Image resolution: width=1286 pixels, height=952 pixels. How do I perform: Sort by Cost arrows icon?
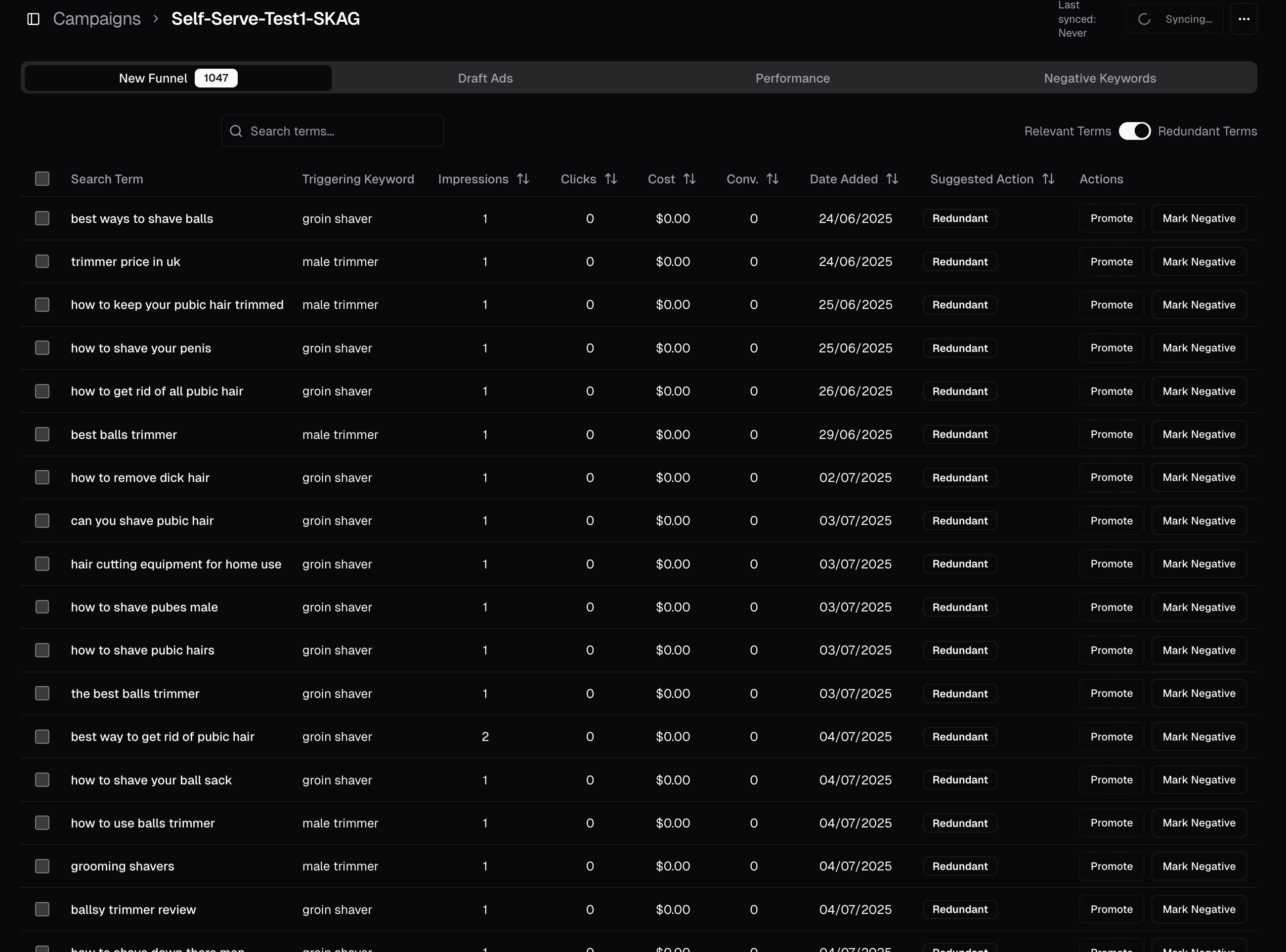coord(689,178)
